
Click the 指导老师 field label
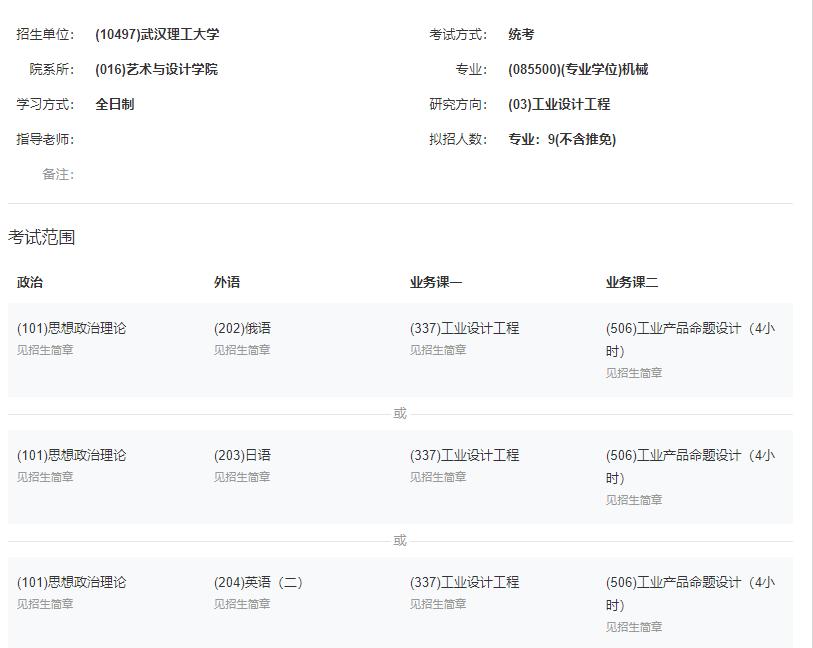pyautogui.click(x=45, y=139)
